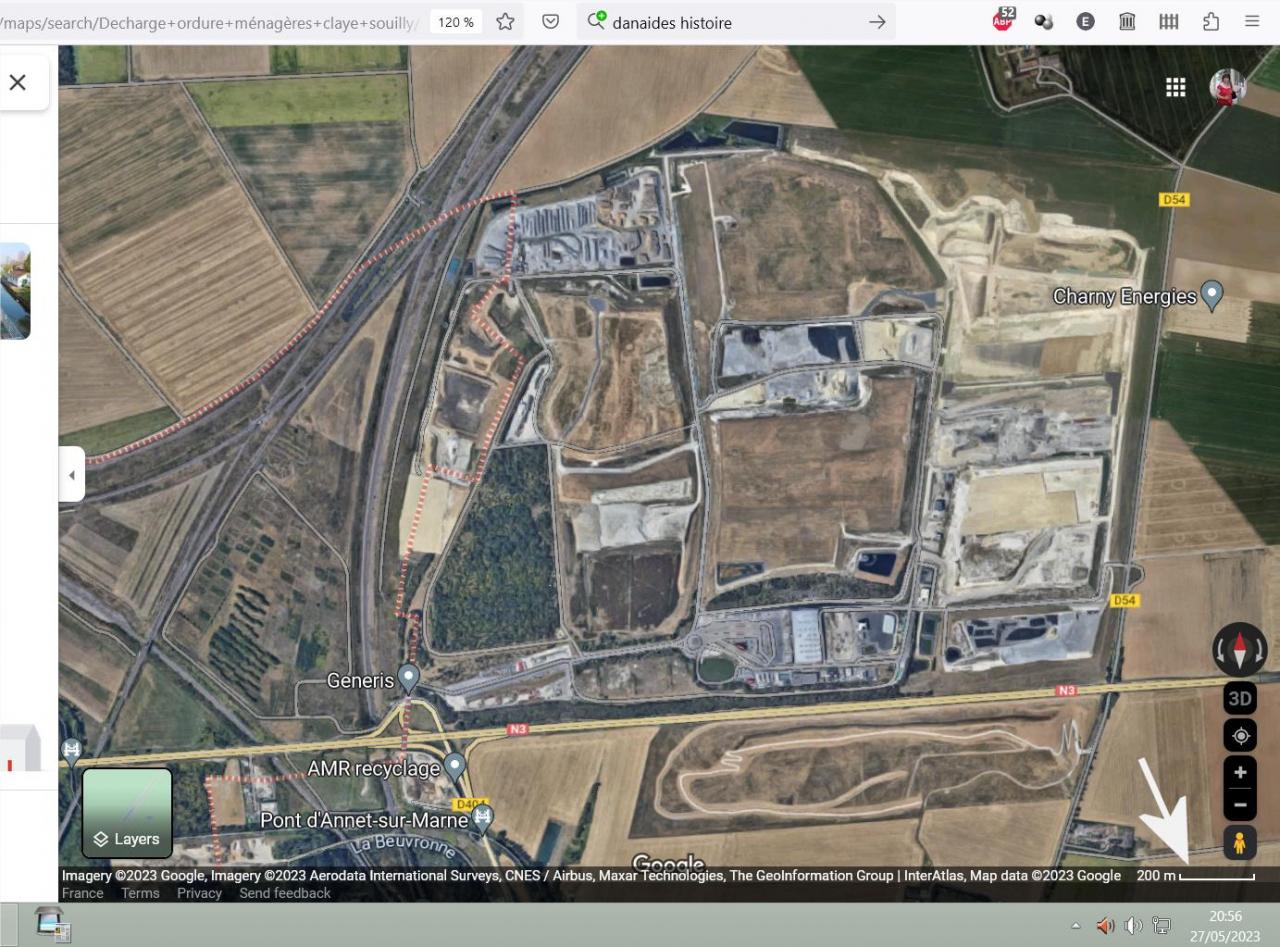Open the Adblock Plus extension icon
This screenshot has width=1280, height=947.
(x=1003, y=20)
